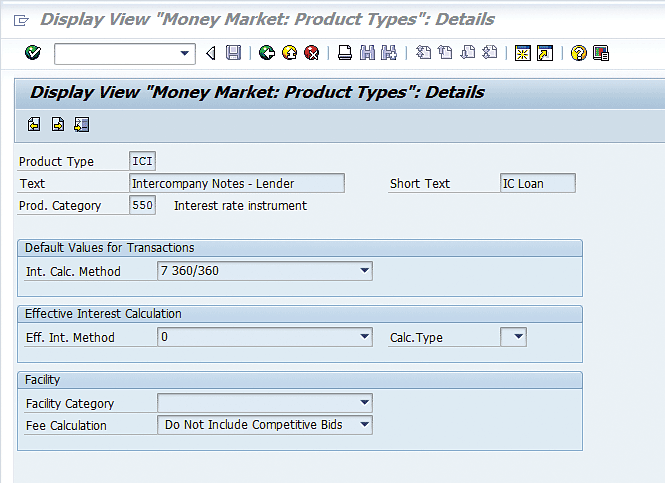Expand the Calc.Type dropdown

518,337
